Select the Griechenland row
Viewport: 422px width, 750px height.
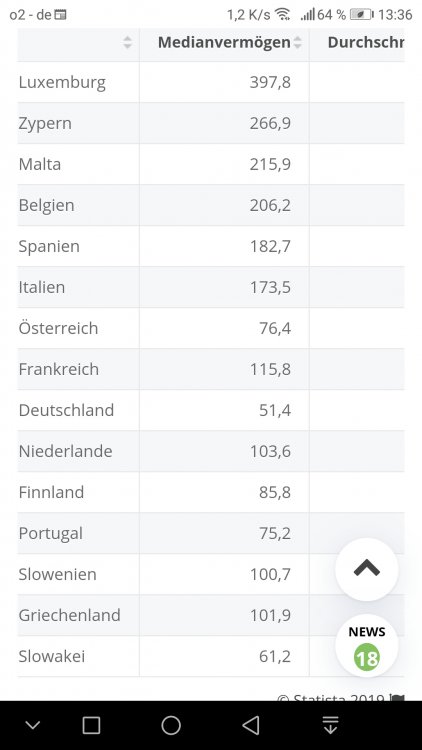(211, 615)
